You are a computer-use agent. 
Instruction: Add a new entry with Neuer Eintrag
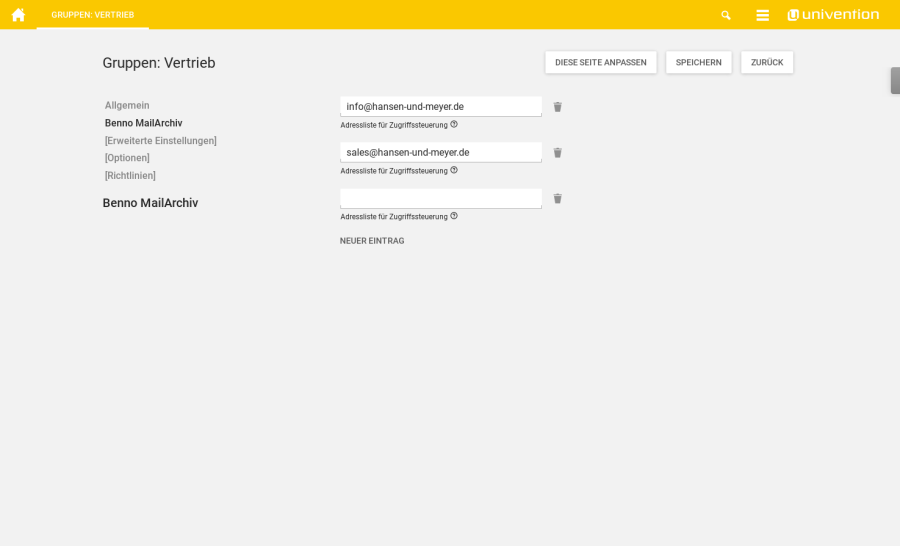(x=372, y=241)
